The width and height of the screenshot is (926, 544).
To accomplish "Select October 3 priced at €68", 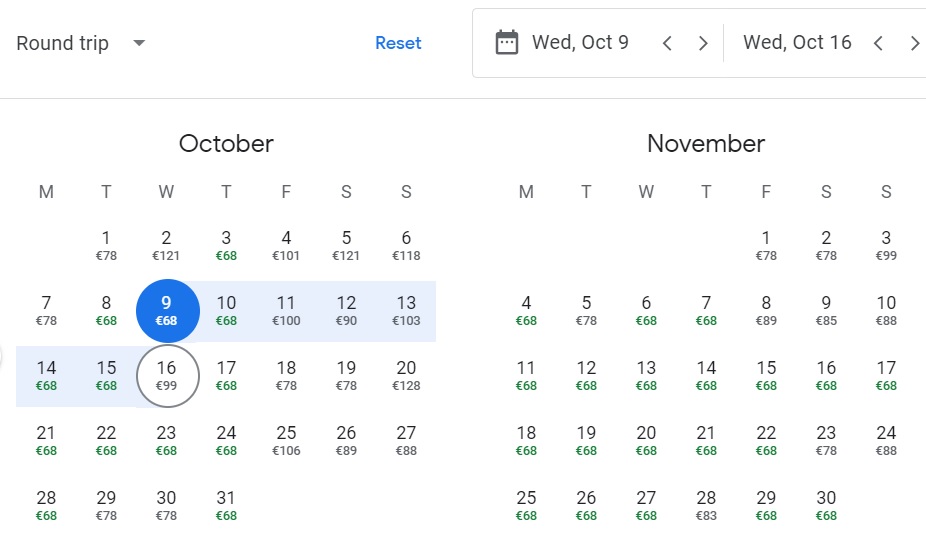I will click(x=226, y=246).
